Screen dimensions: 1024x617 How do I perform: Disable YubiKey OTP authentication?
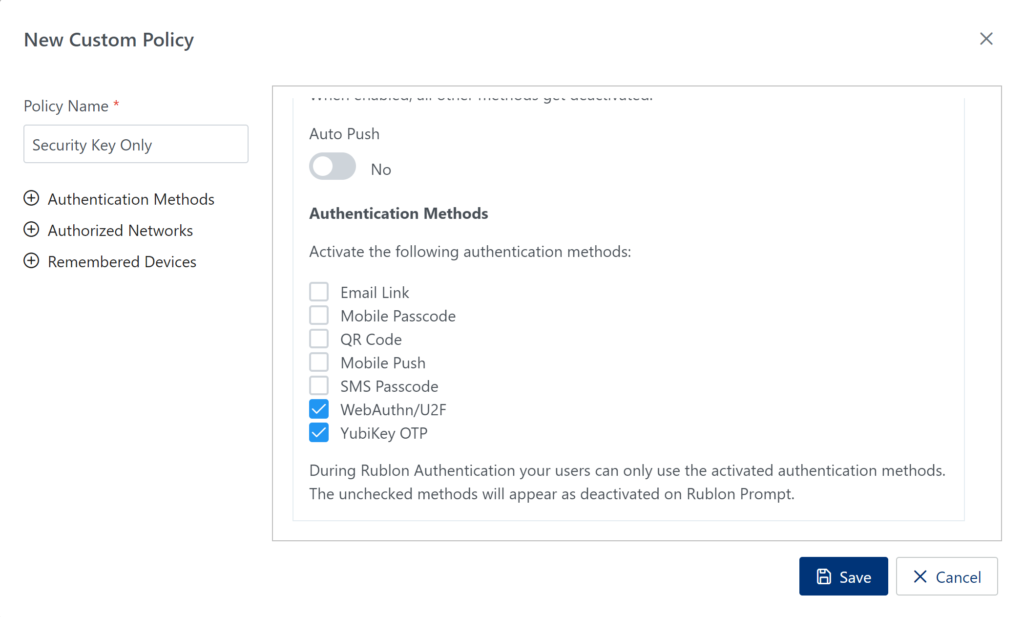tap(319, 432)
